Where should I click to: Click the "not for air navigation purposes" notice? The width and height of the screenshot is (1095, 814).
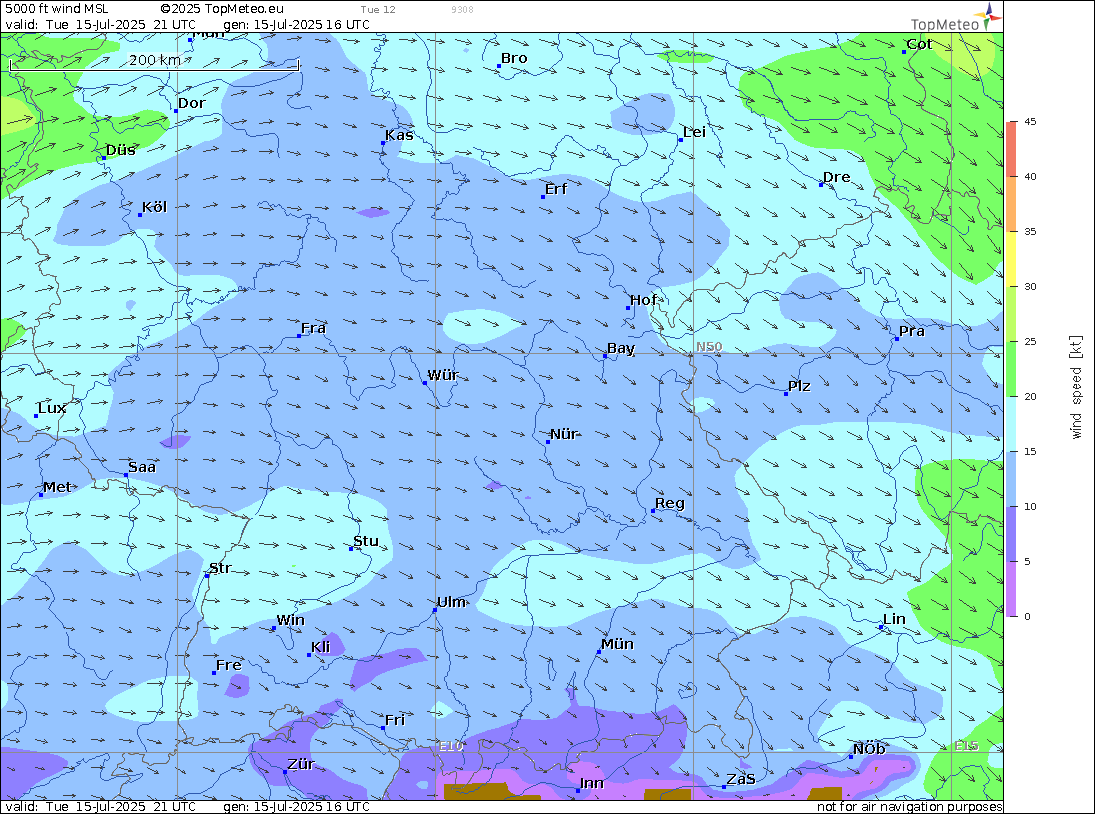[x=910, y=806]
